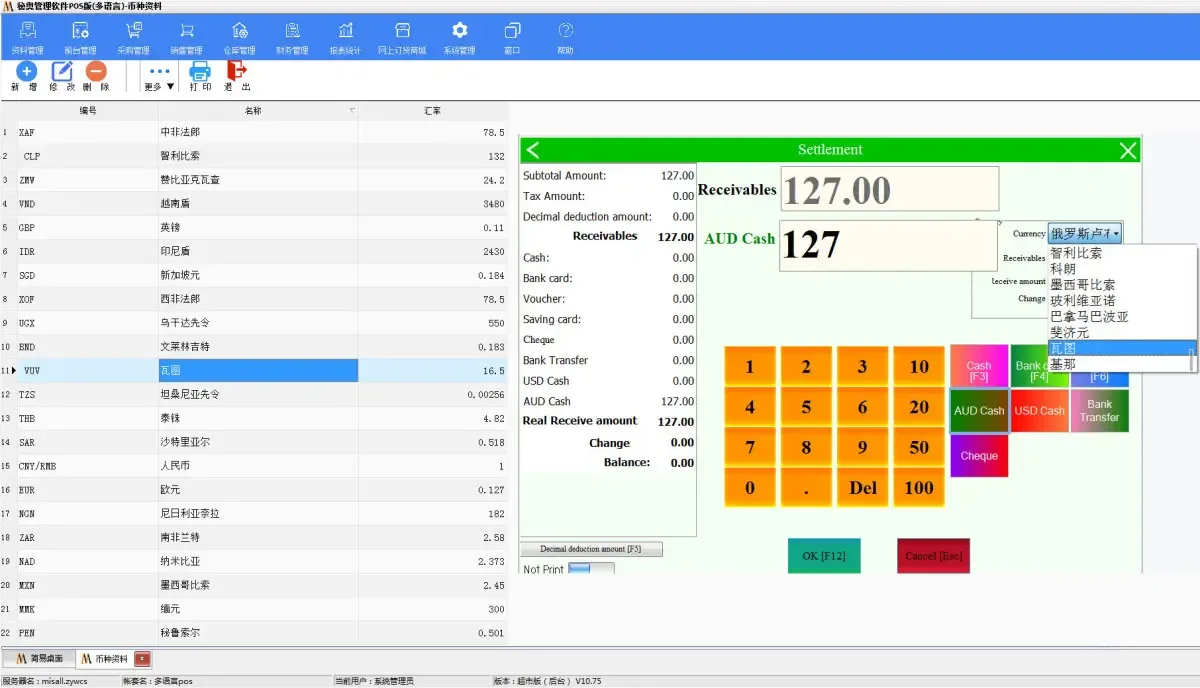Choose 科朗 from the currency list
Image resolution: width=1200 pixels, height=688 pixels.
pyautogui.click(x=1062, y=269)
